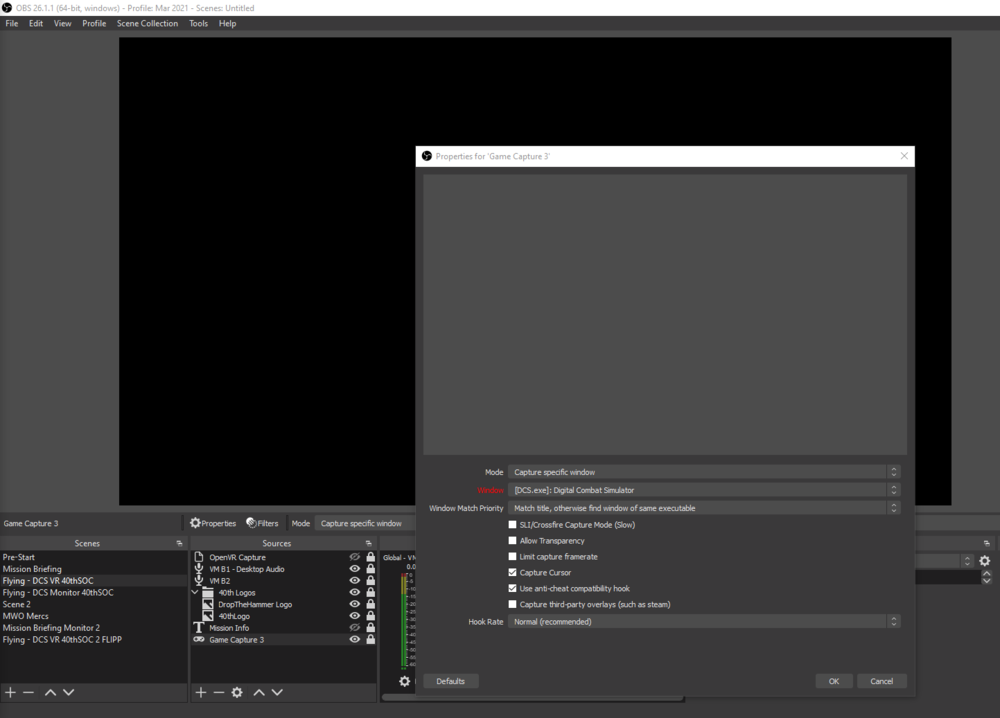Open source properties gear below Sources list
Image resolution: width=1000 pixels, height=718 pixels.
(237, 692)
